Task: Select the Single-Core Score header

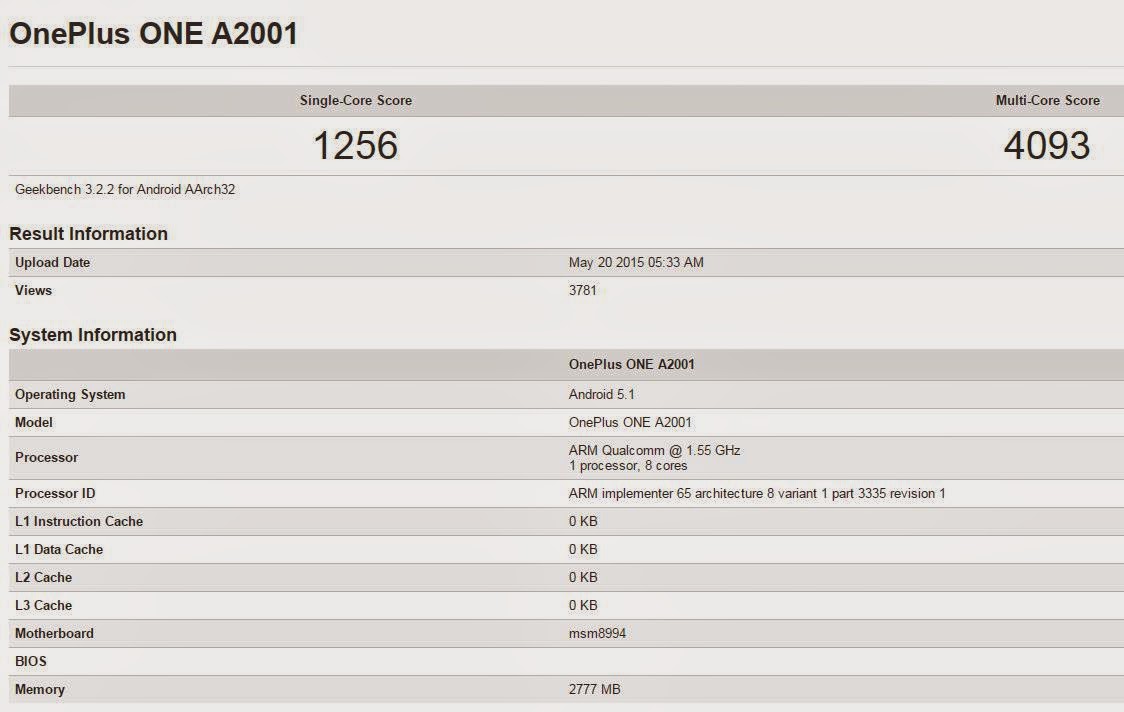Action: coord(356,100)
